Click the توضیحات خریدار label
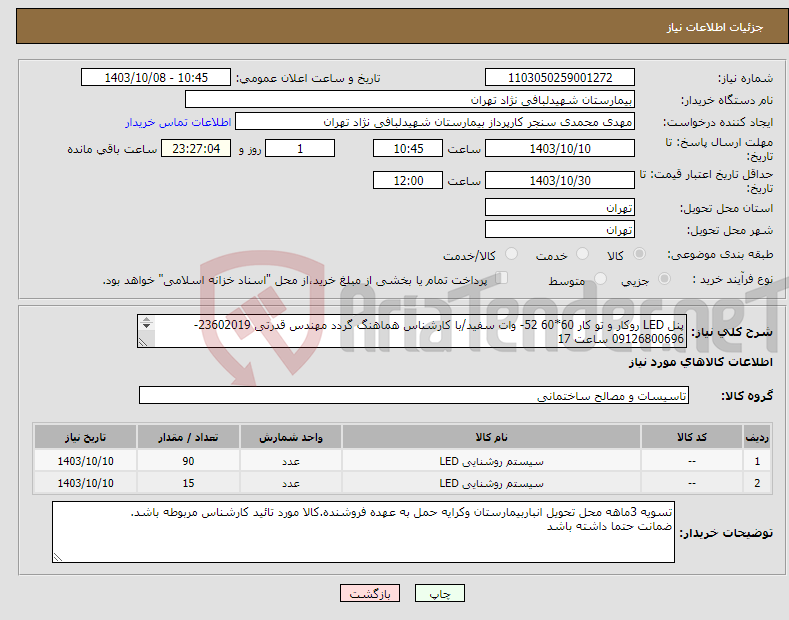This screenshot has height=620, width=789. tap(726, 532)
